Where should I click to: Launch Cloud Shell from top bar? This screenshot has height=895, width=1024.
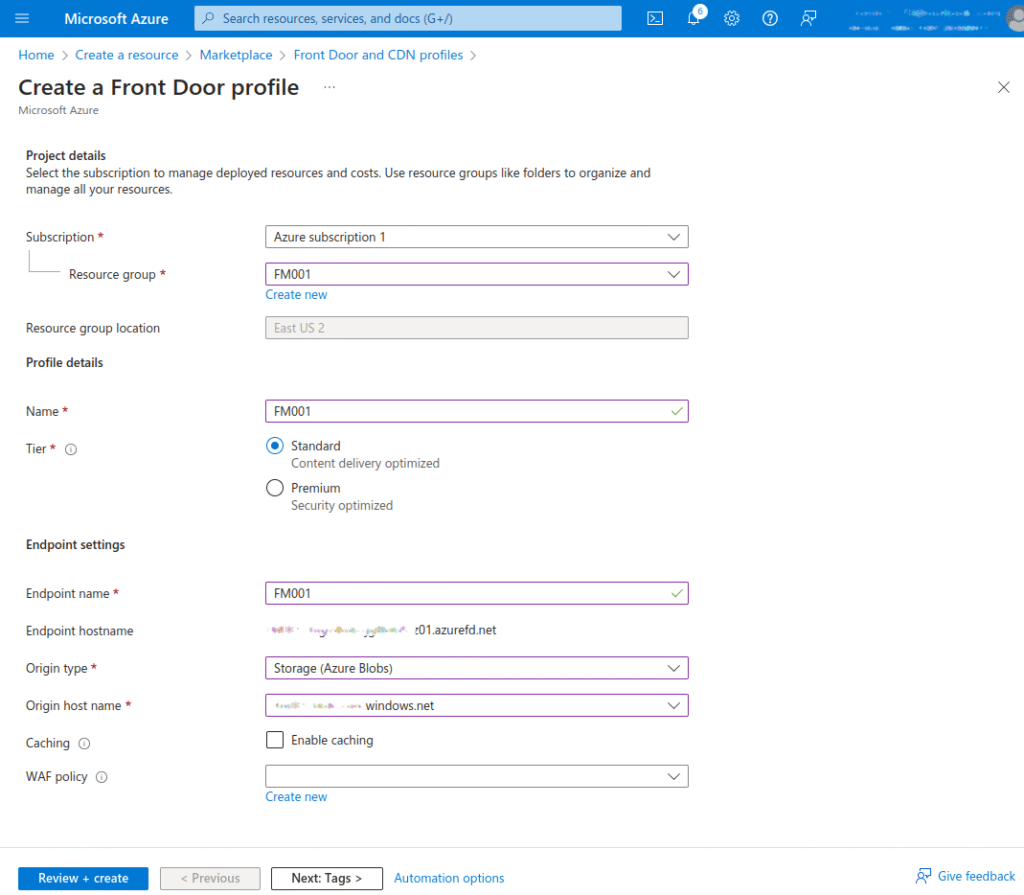coord(654,18)
